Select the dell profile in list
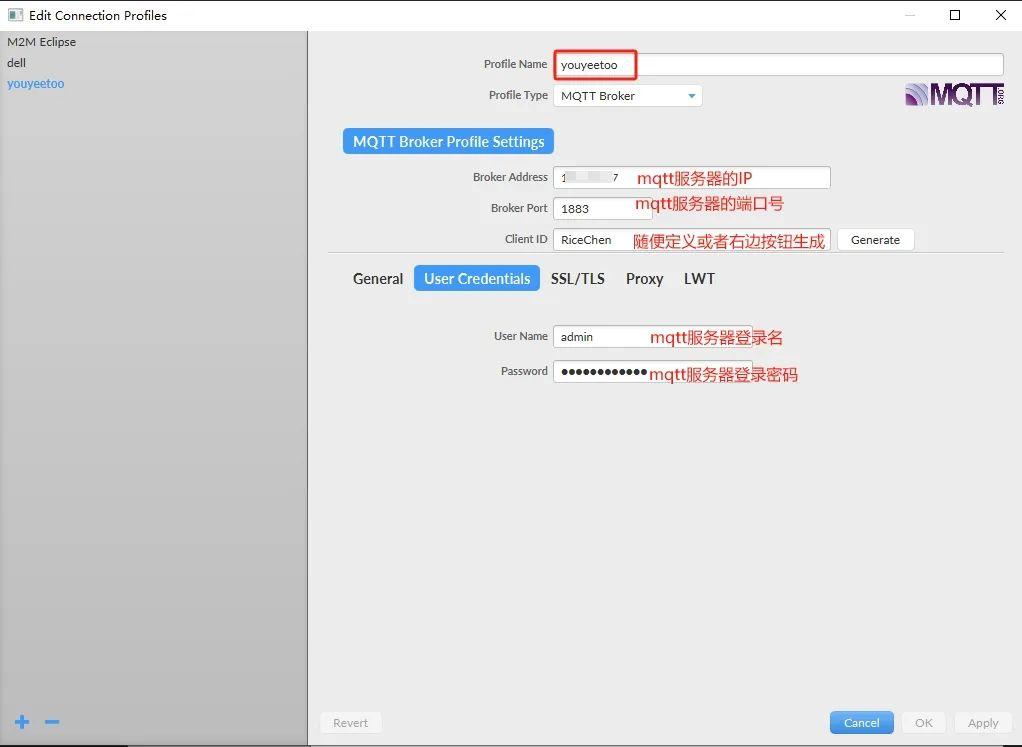The image size is (1022, 747). 16,63
